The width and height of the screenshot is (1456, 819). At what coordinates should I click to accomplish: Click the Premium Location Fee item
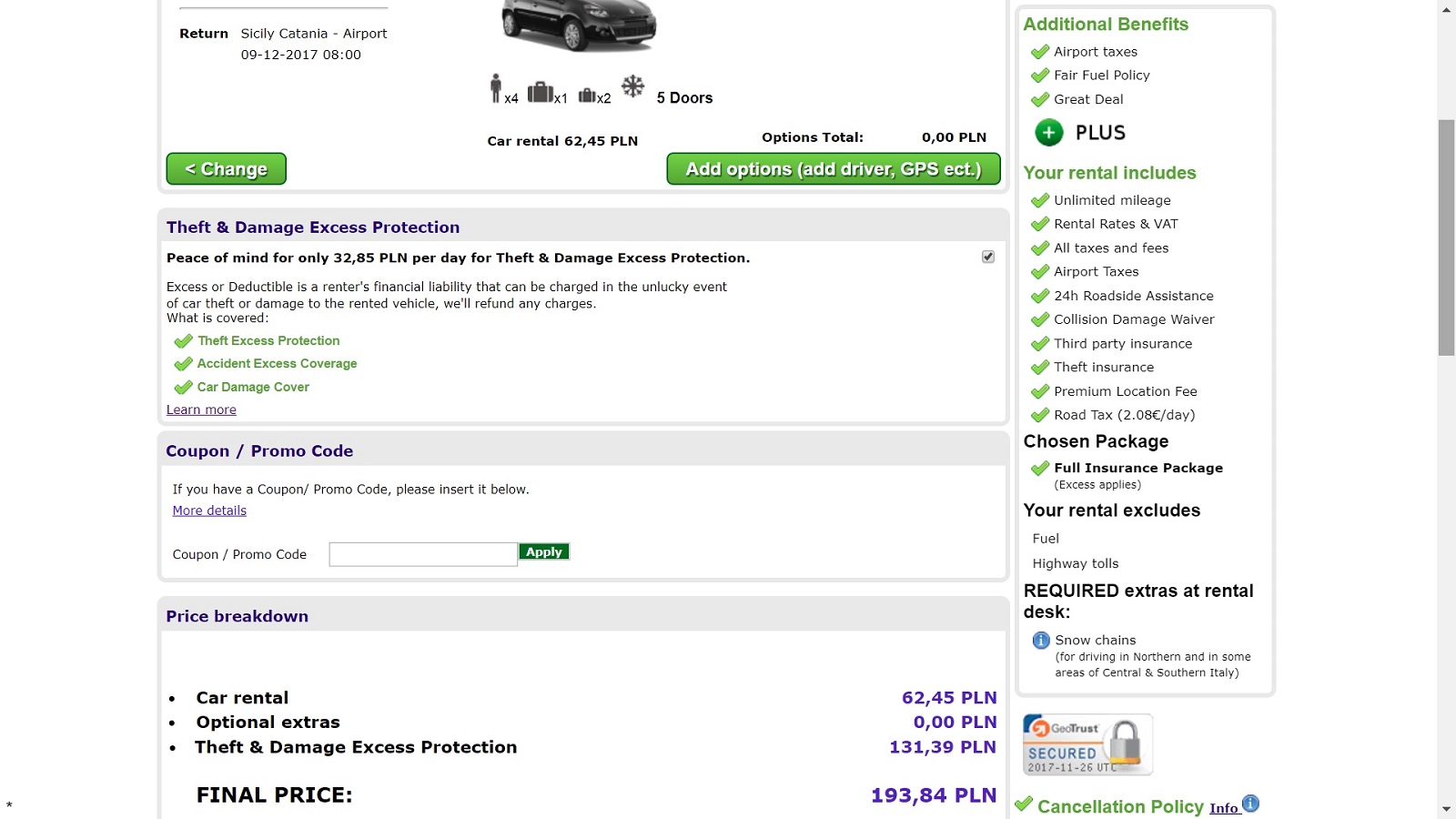coord(1126,391)
